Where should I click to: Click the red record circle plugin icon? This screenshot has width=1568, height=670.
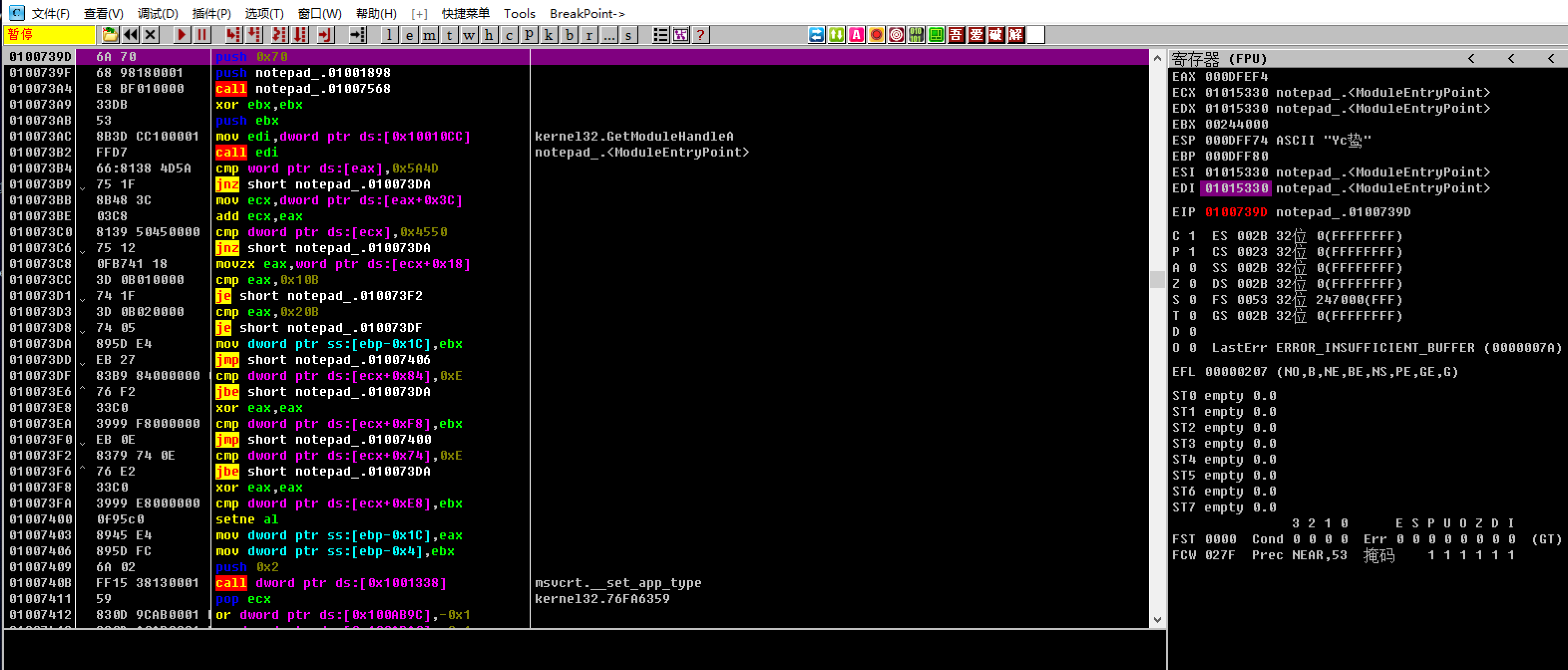(x=876, y=35)
